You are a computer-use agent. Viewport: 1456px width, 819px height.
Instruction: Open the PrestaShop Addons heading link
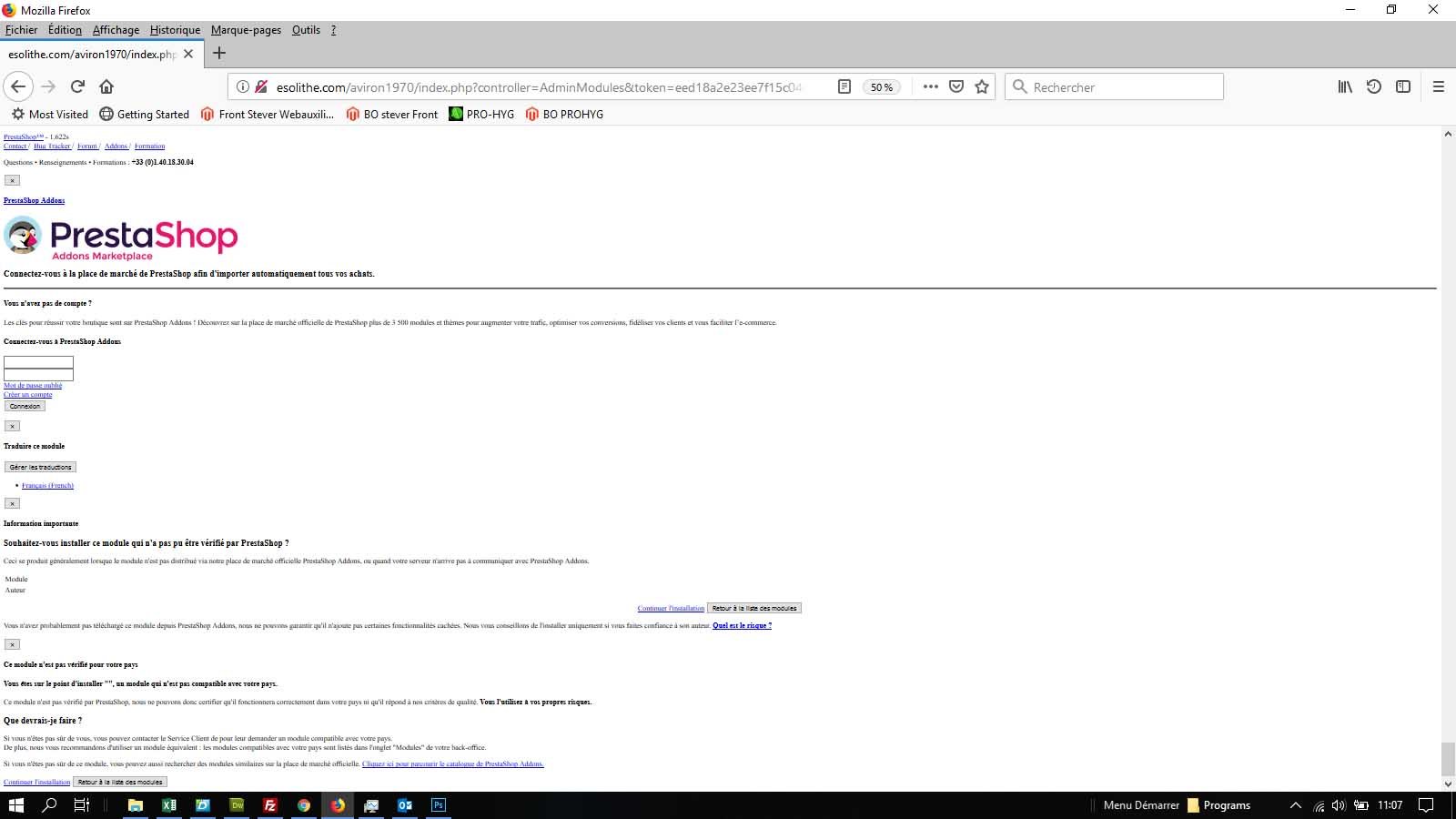(x=34, y=200)
